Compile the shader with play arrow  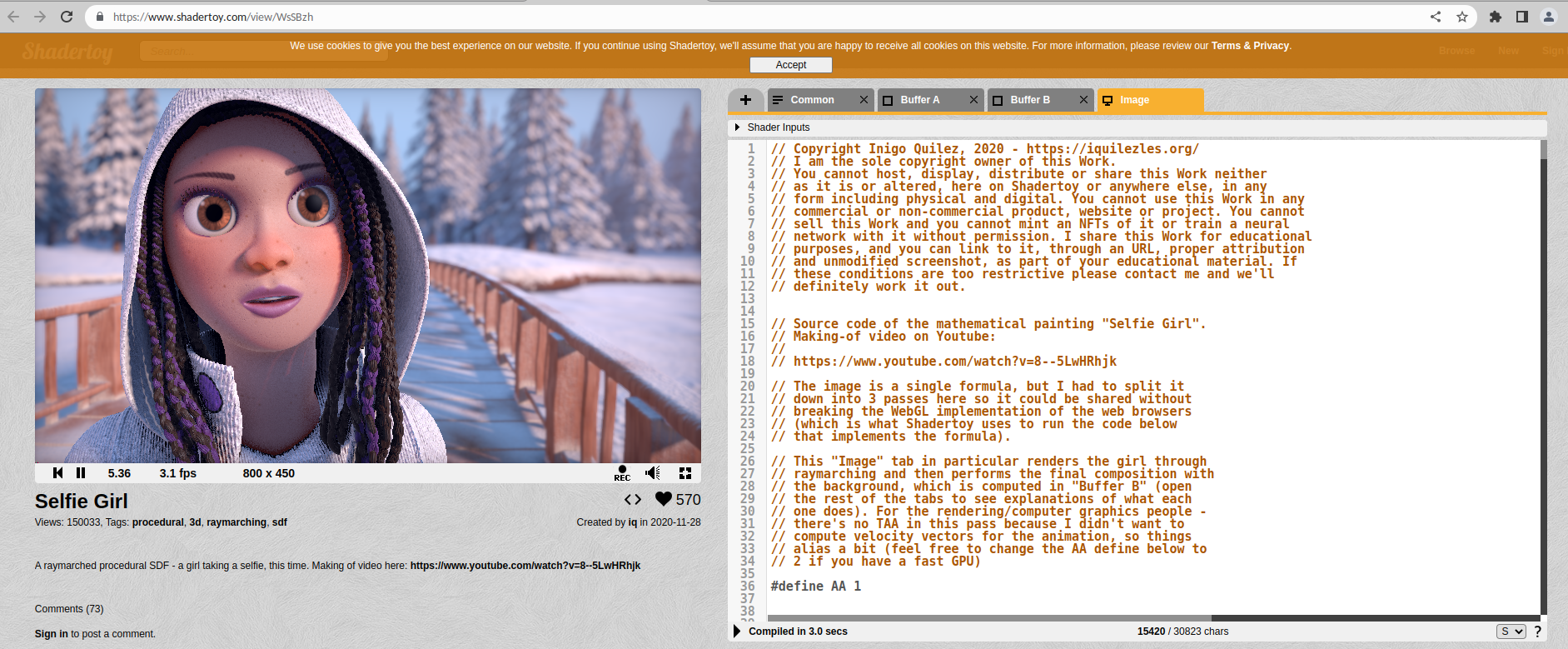point(737,632)
